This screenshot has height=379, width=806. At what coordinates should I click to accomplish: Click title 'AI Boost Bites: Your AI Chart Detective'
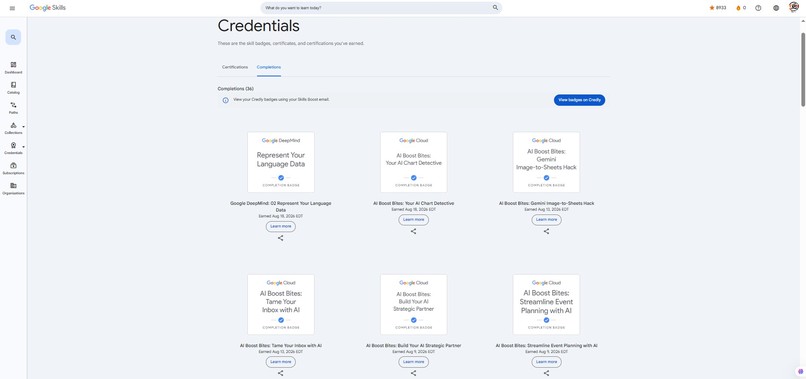(x=413, y=204)
